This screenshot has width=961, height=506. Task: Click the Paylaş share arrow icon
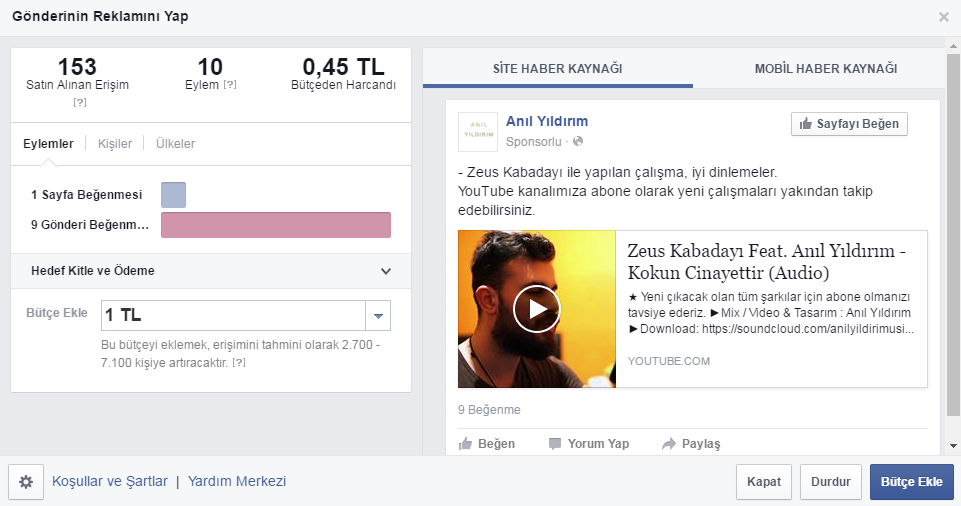coord(669,444)
